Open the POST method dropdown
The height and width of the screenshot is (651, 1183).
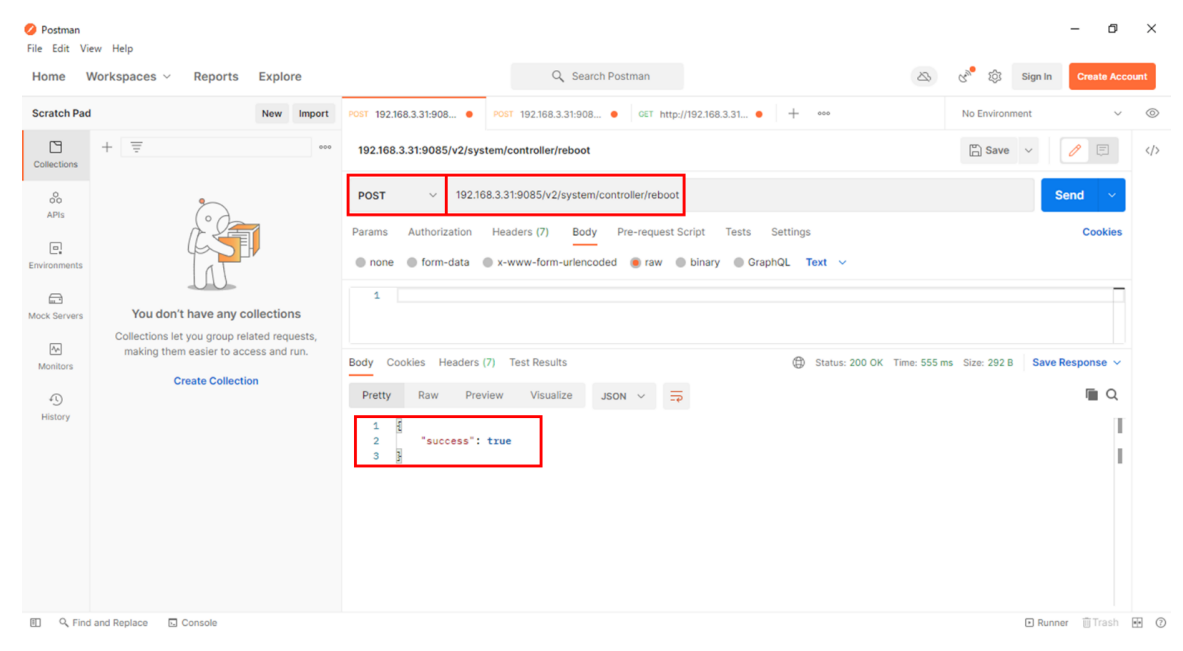pos(397,195)
